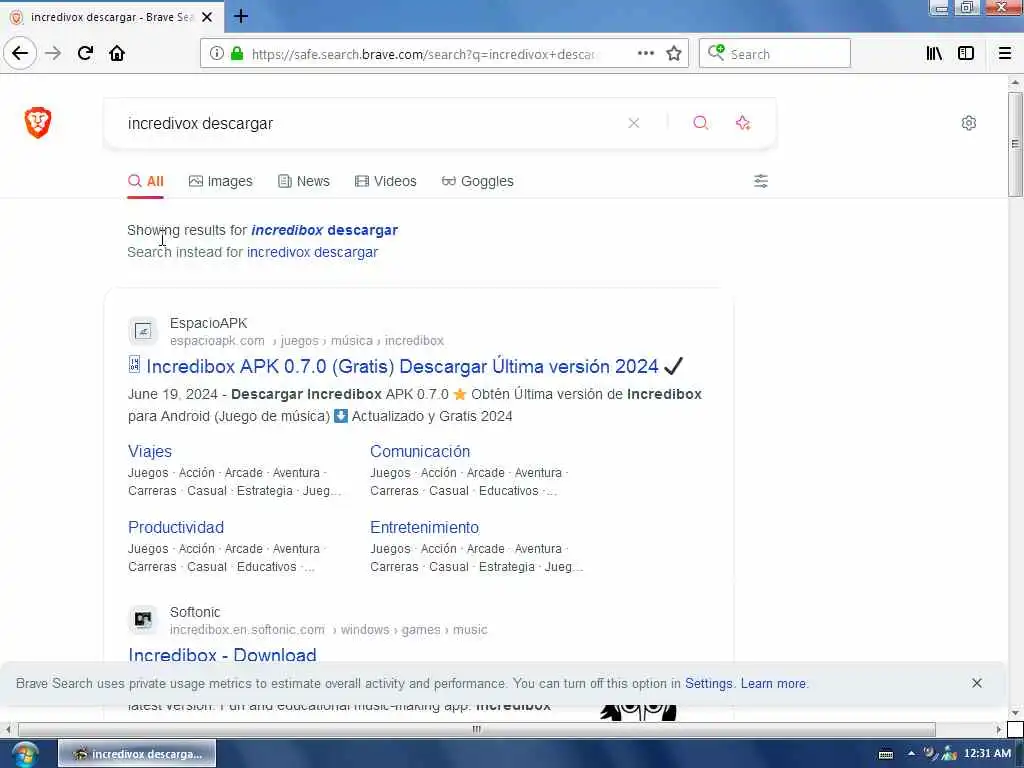Search instead for incredivox descargar
The width and height of the screenshot is (1024, 768).
(312, 252)
